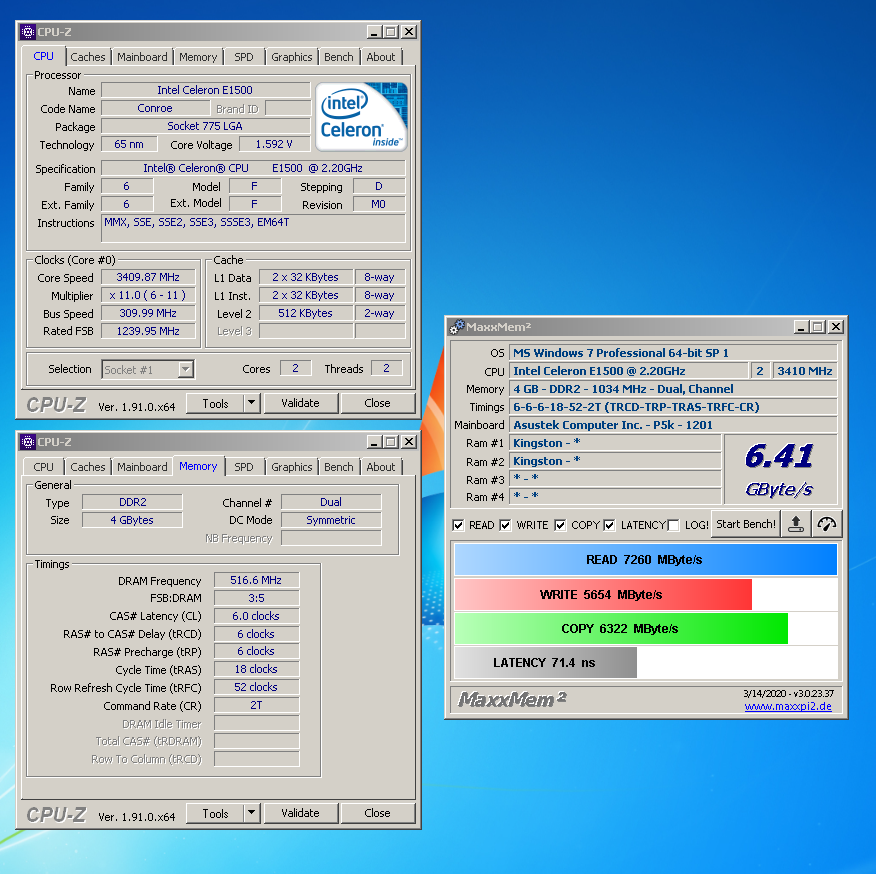The height and width of the screenshot is (874, 876).
Task: Click the green COPY 6322 MByte/s bar
Action: point(621,629)
